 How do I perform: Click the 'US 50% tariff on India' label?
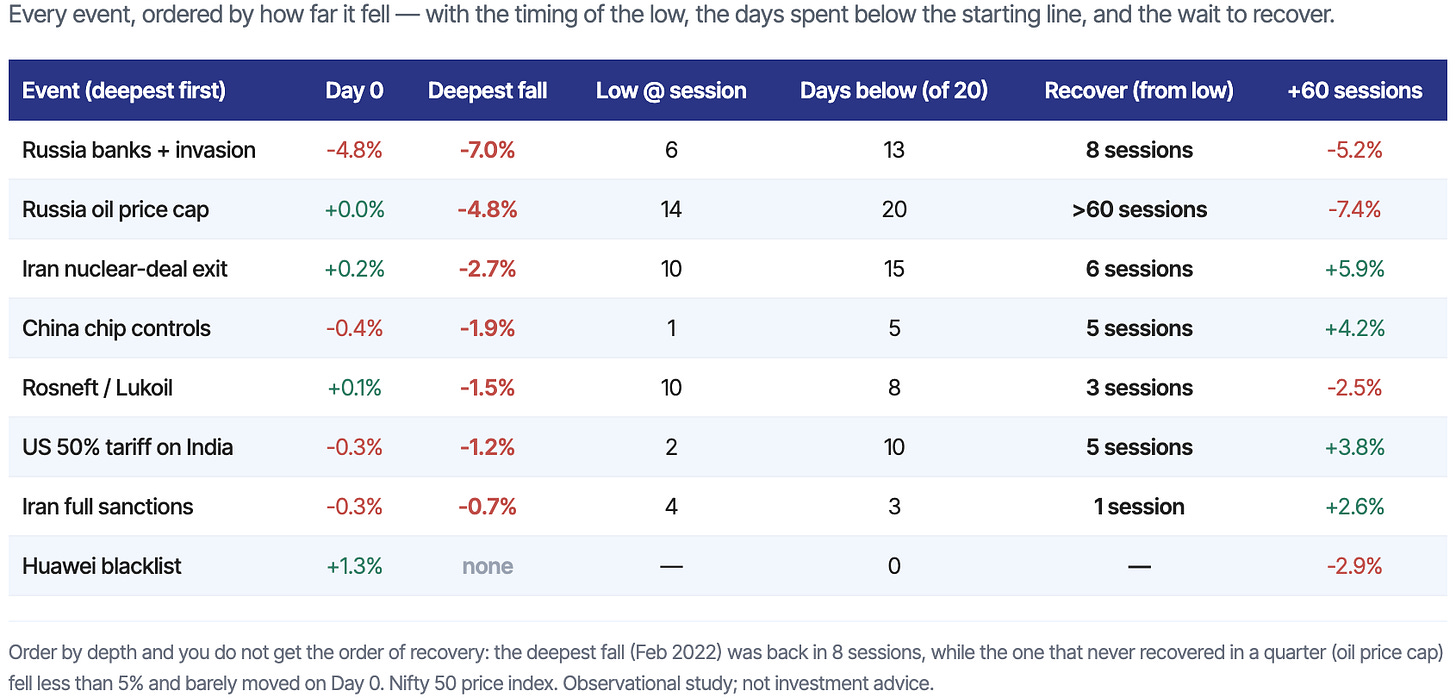point(127,447)
